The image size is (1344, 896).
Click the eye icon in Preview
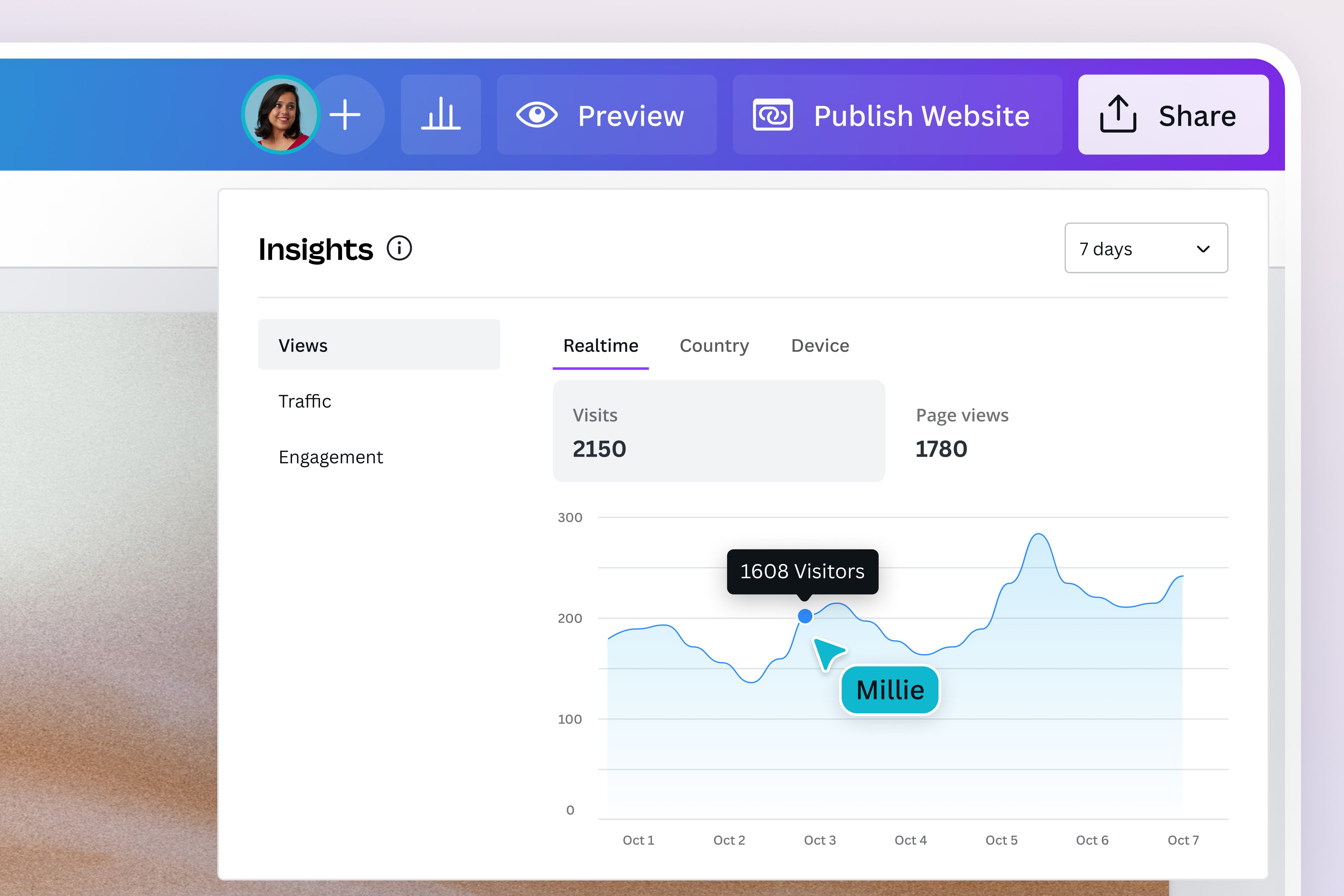click(537, 115)
